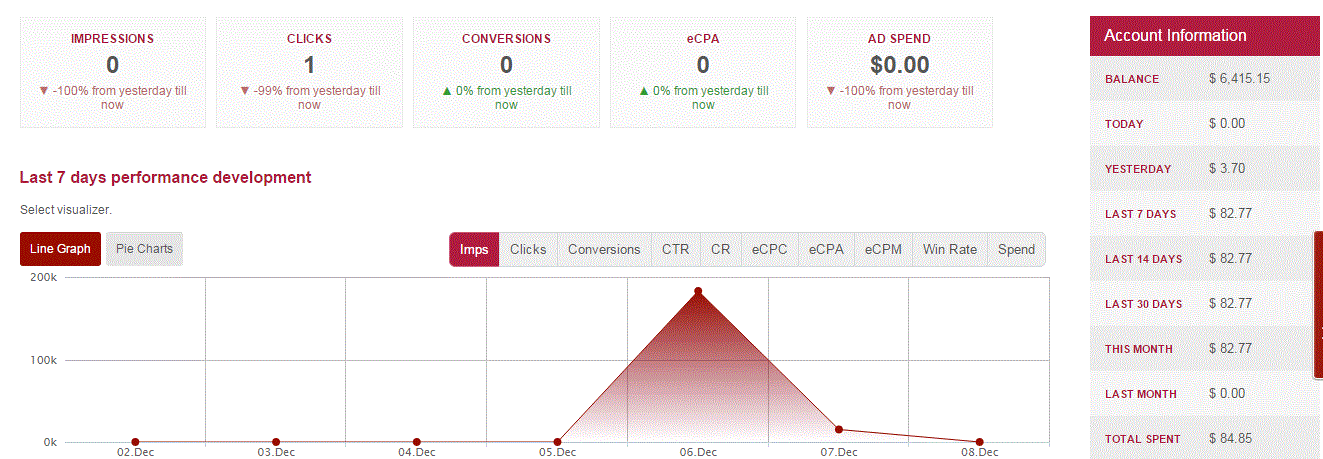Screen dimensions: 1323x459
Task: Display the eCPM metric graph
Action: (x=884, y=249)
